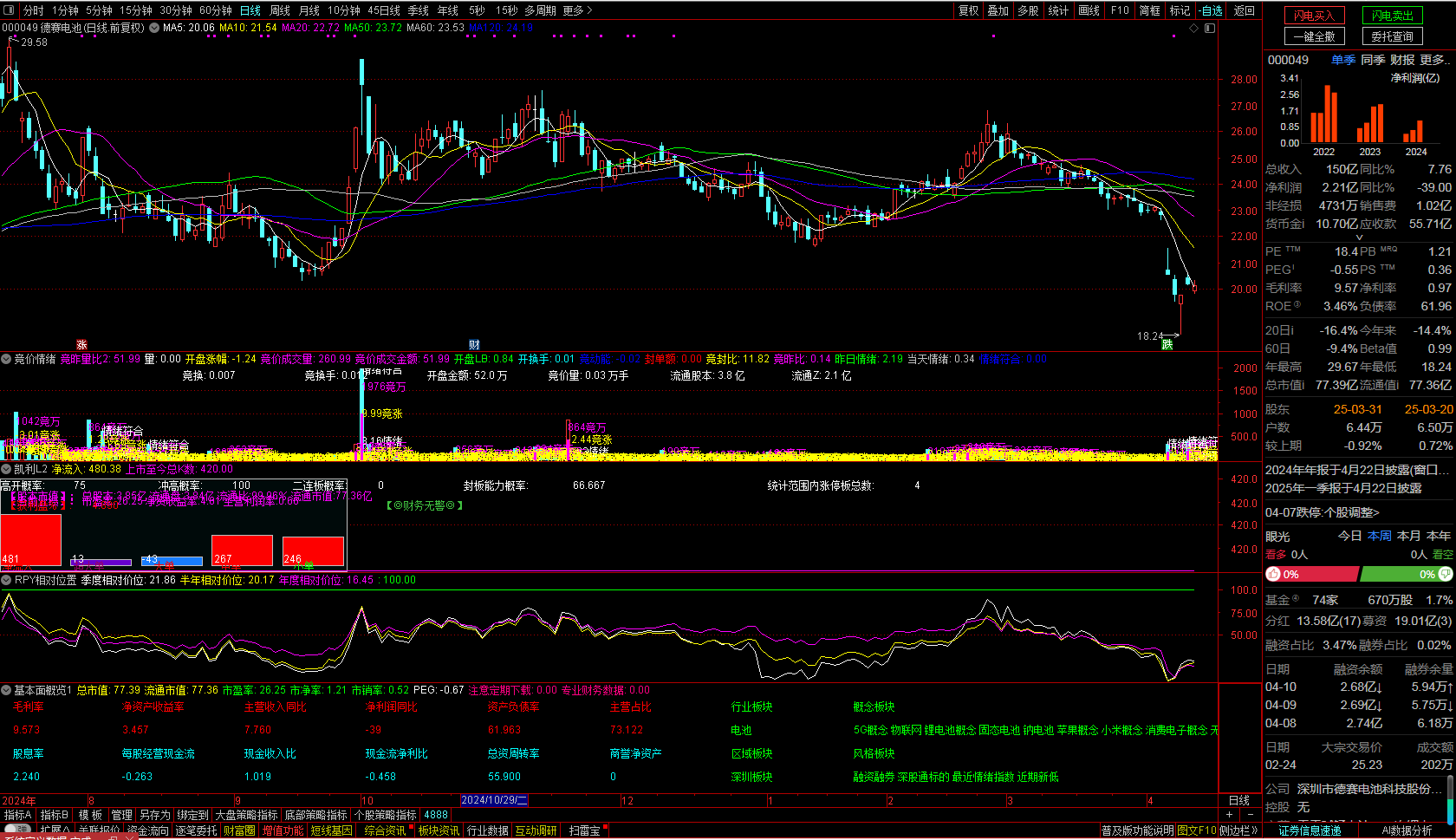1456x840 pixels.
Task: Expand the 更多 time period options
Action: (x=577, y=10)
